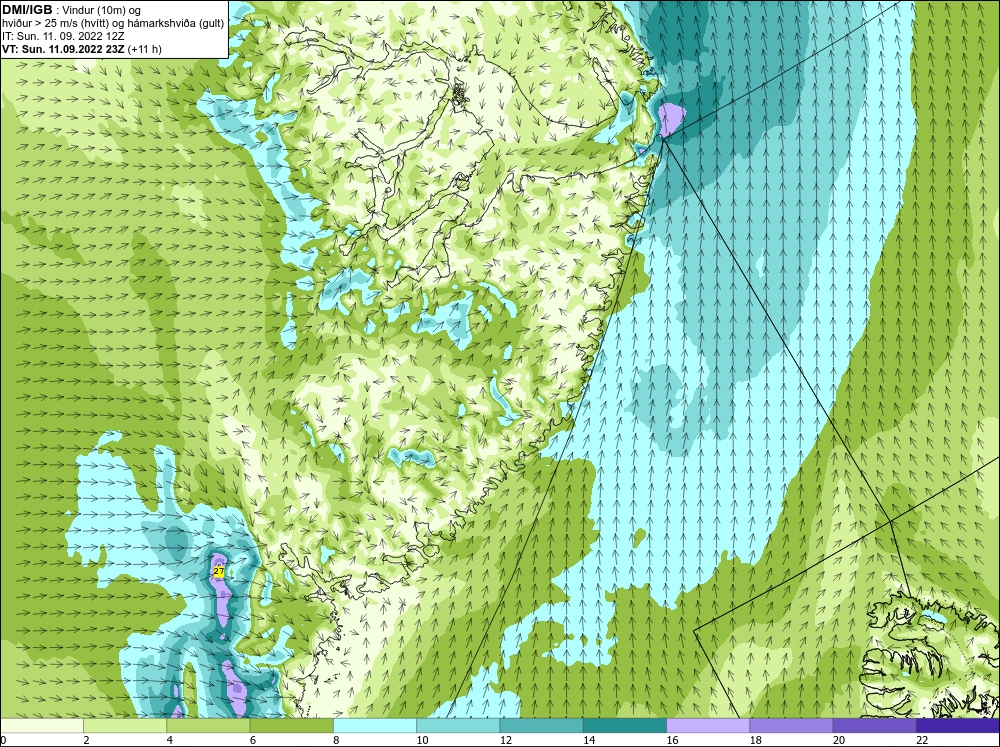Viewport: 1000px width, 747px height.
Task: Click the 'VT: Sun. 11.09.2022 23Z' valid time
Action: coord(64,49)
